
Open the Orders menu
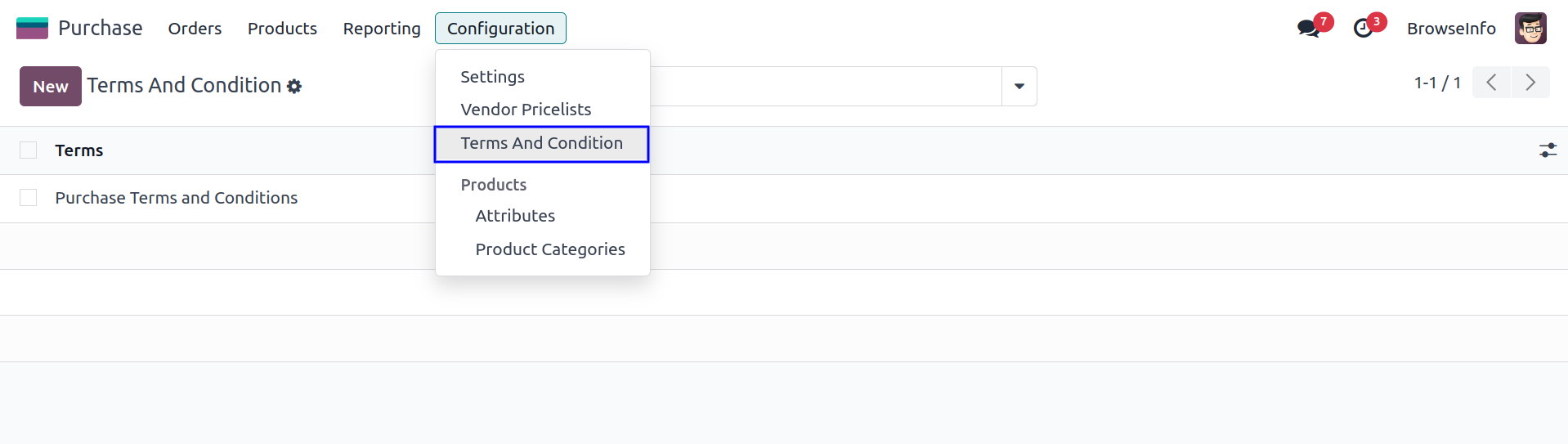coord(195,29)
